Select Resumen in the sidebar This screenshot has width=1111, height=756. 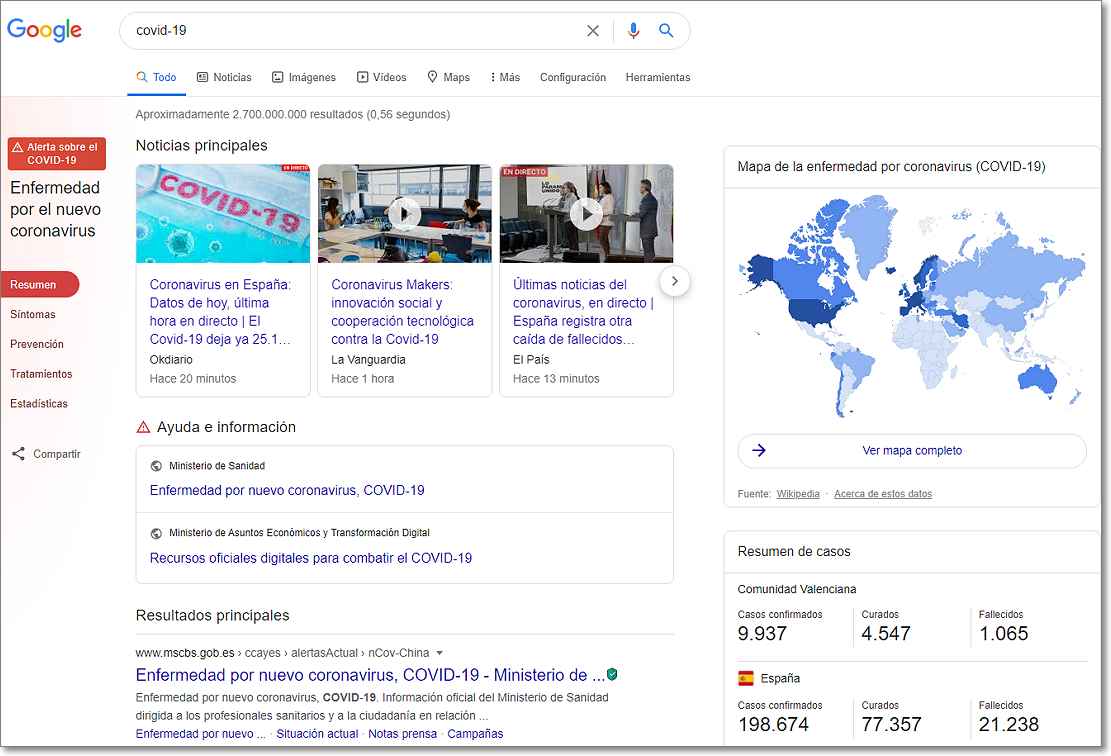pos(40,285)
